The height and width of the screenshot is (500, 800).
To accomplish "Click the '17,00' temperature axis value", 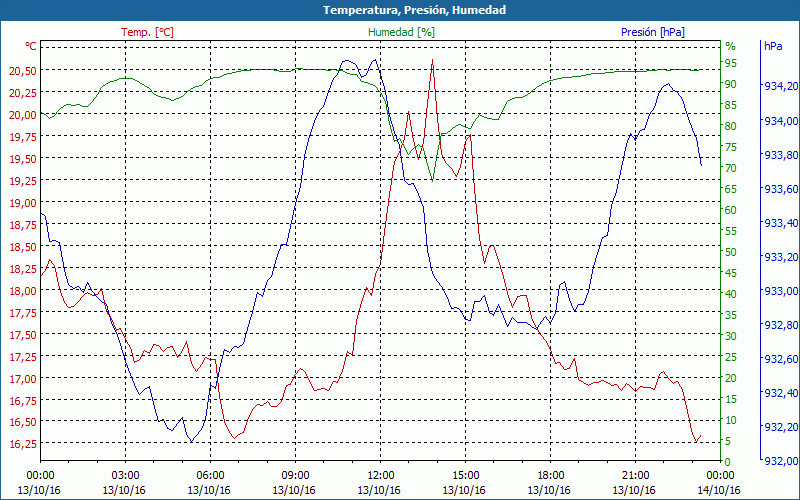I will 23,379.
